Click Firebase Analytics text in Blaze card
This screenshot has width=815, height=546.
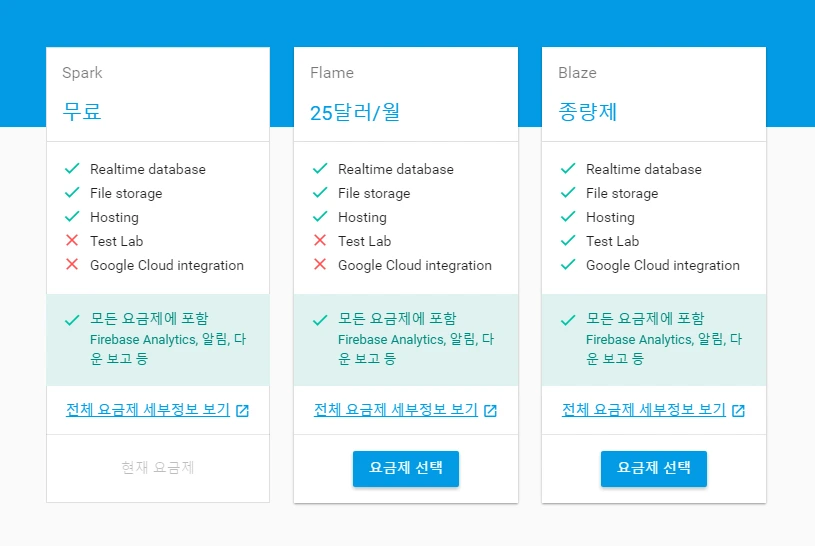click(x=638, y=339)
